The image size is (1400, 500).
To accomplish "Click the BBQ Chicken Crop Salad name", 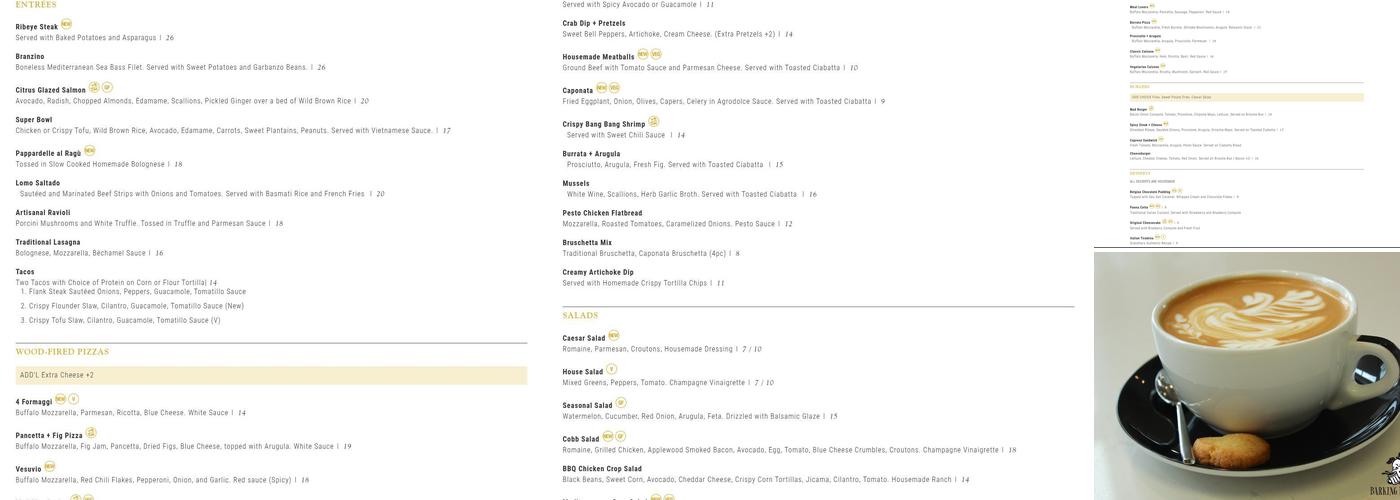I will 602,469.
